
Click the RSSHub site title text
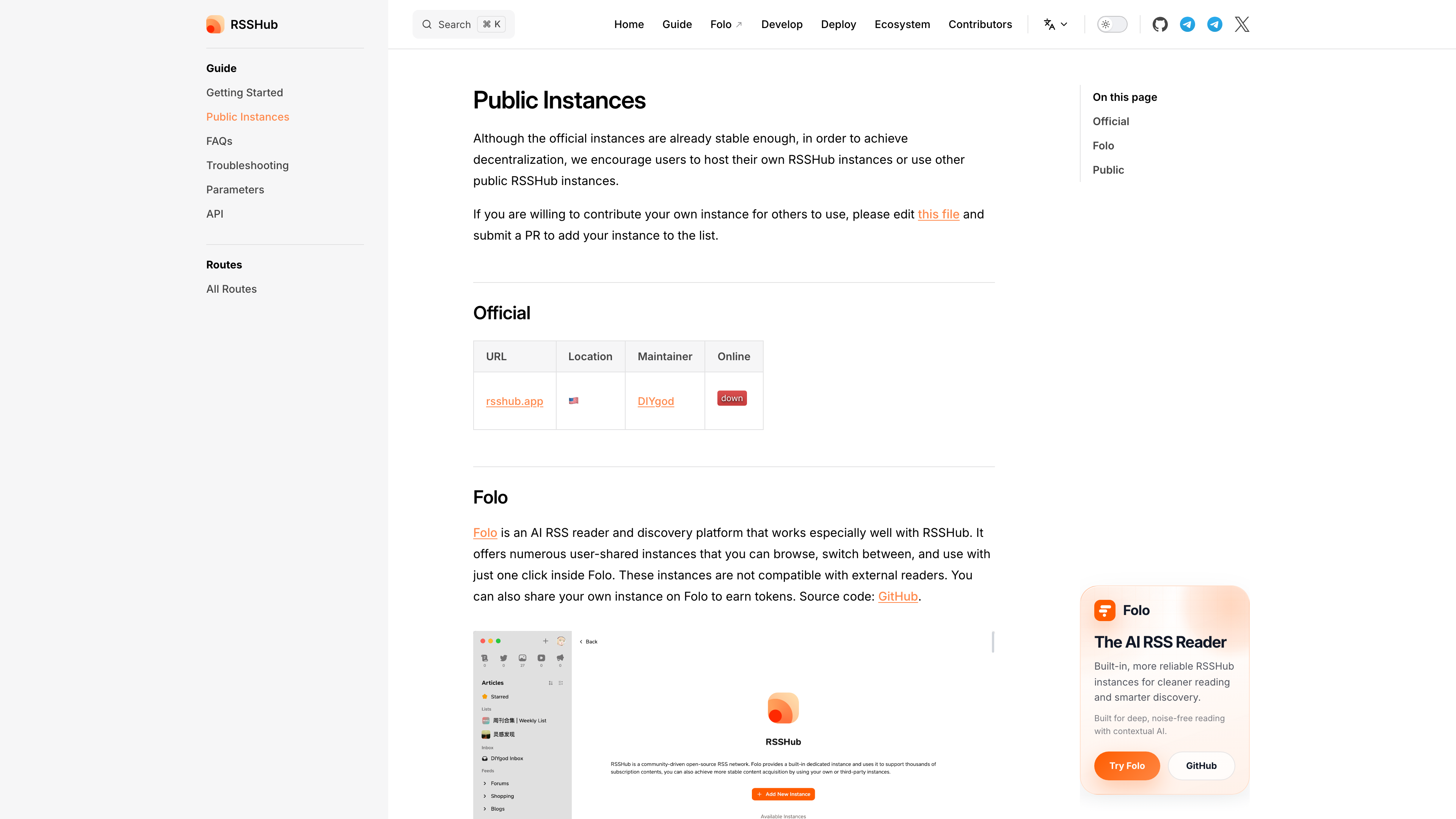(254, 24)
